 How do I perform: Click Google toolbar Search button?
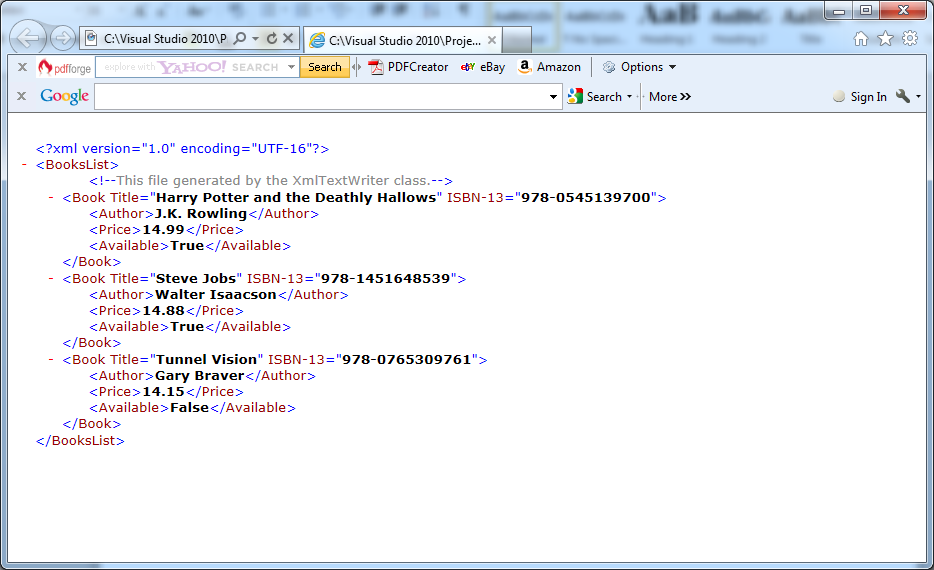[x=594, y=96]
